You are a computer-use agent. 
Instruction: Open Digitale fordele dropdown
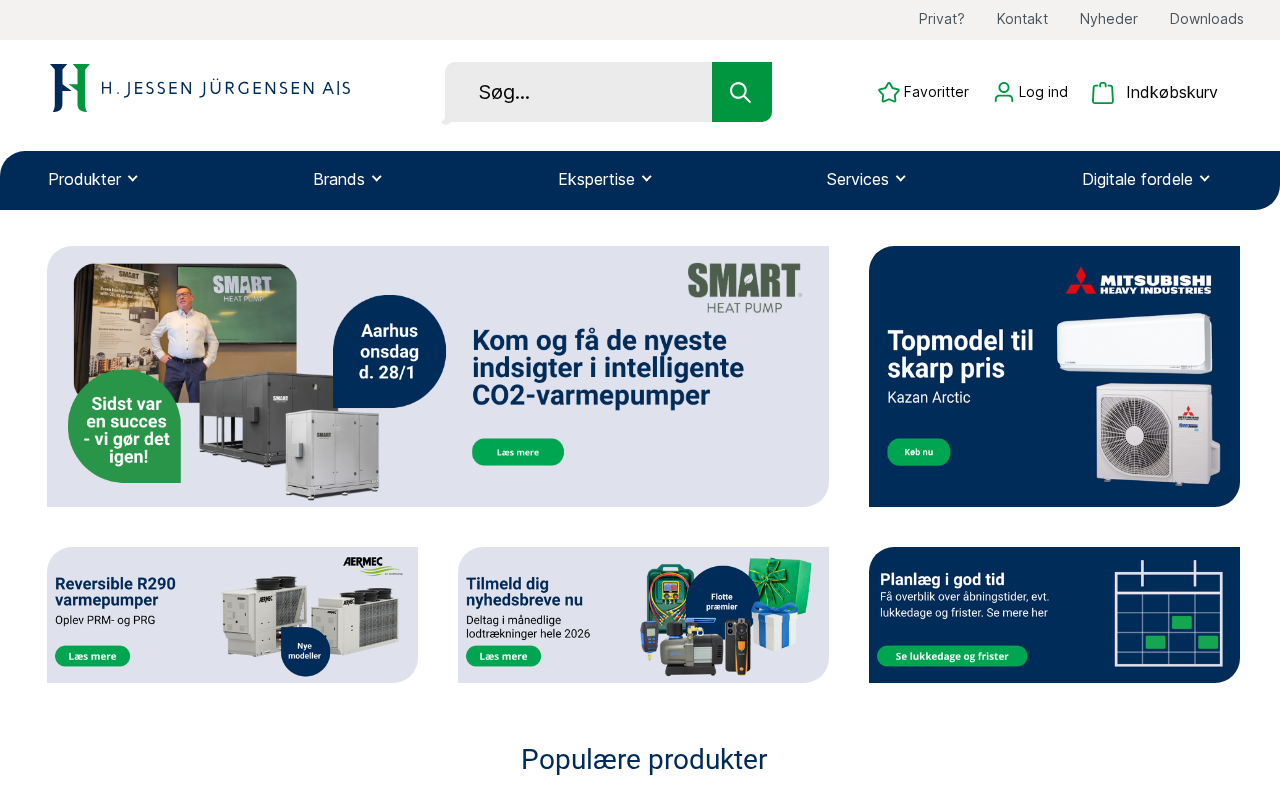click(1146, 179)
